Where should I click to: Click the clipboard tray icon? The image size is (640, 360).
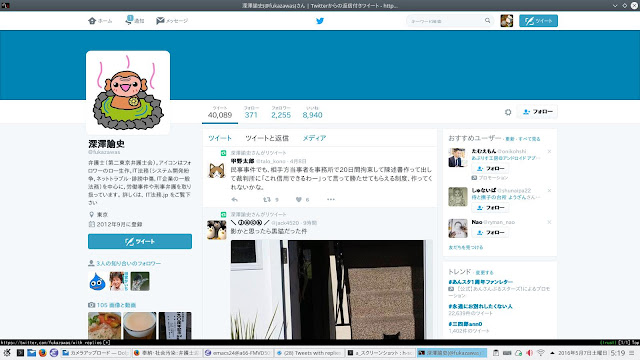[x=496, y=353]
